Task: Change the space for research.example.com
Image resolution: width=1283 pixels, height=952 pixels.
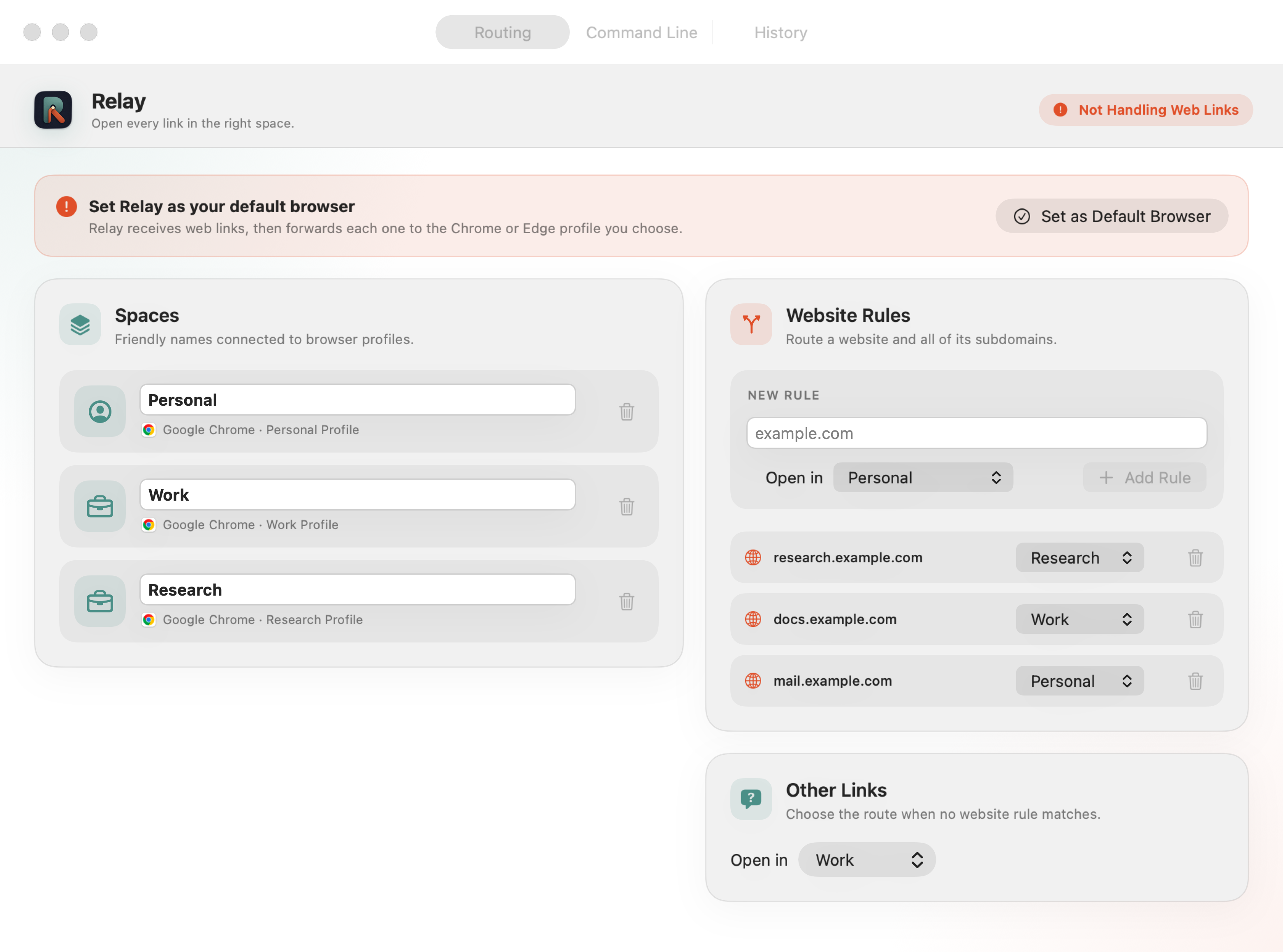Action: (x=1079, y=557)
